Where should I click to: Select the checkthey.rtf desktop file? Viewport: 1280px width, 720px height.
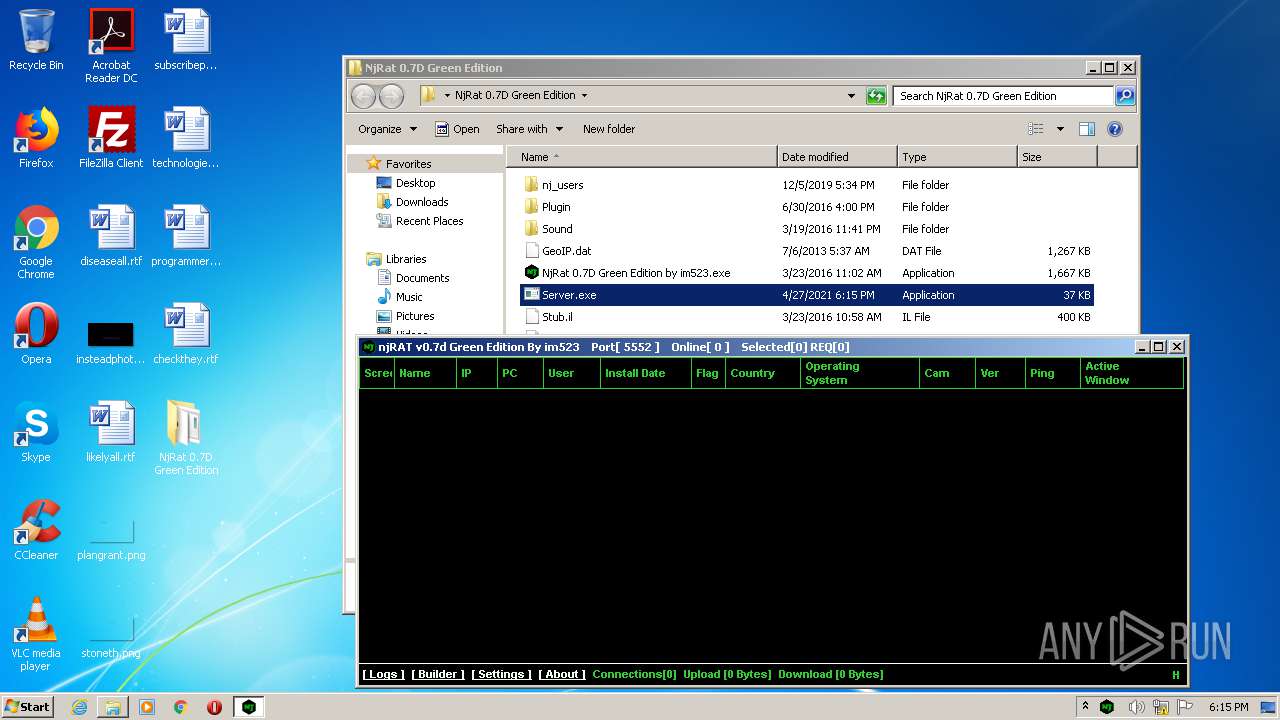186,334
